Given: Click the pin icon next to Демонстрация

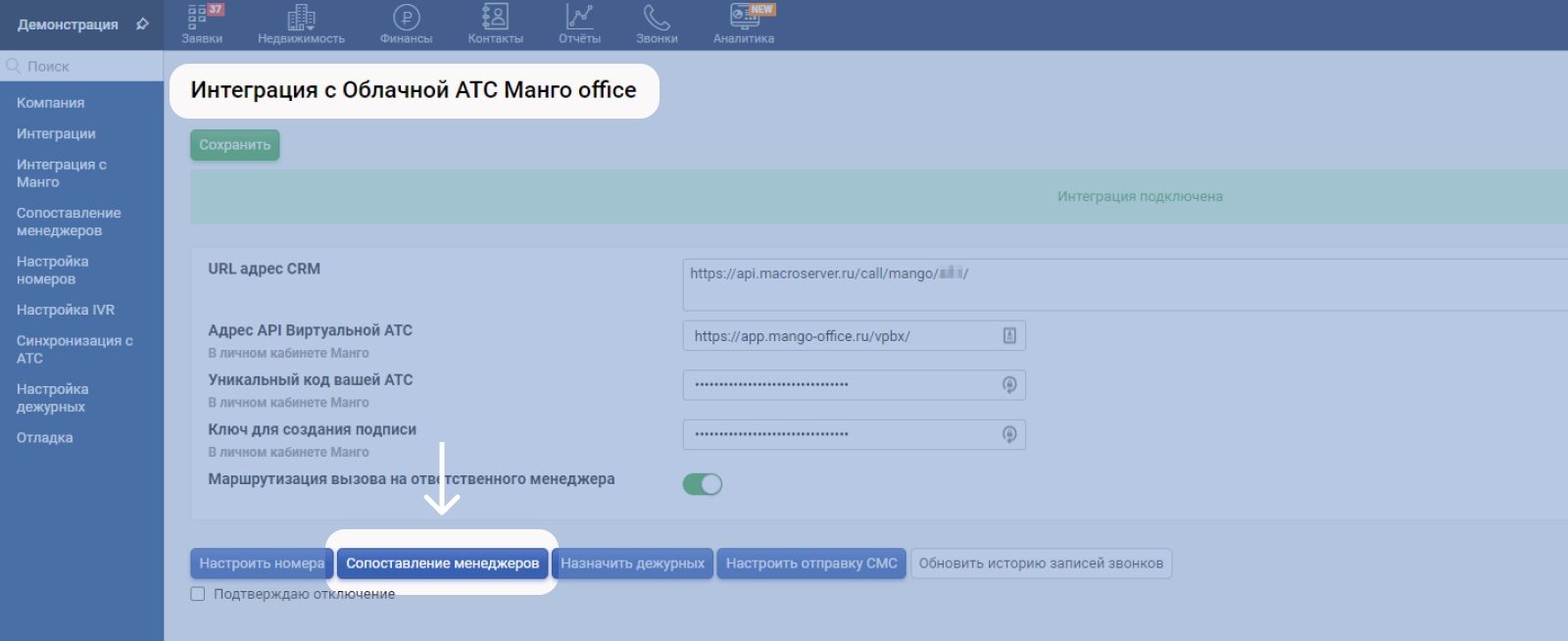Looking at the screenshot, I should coord(142,24).
